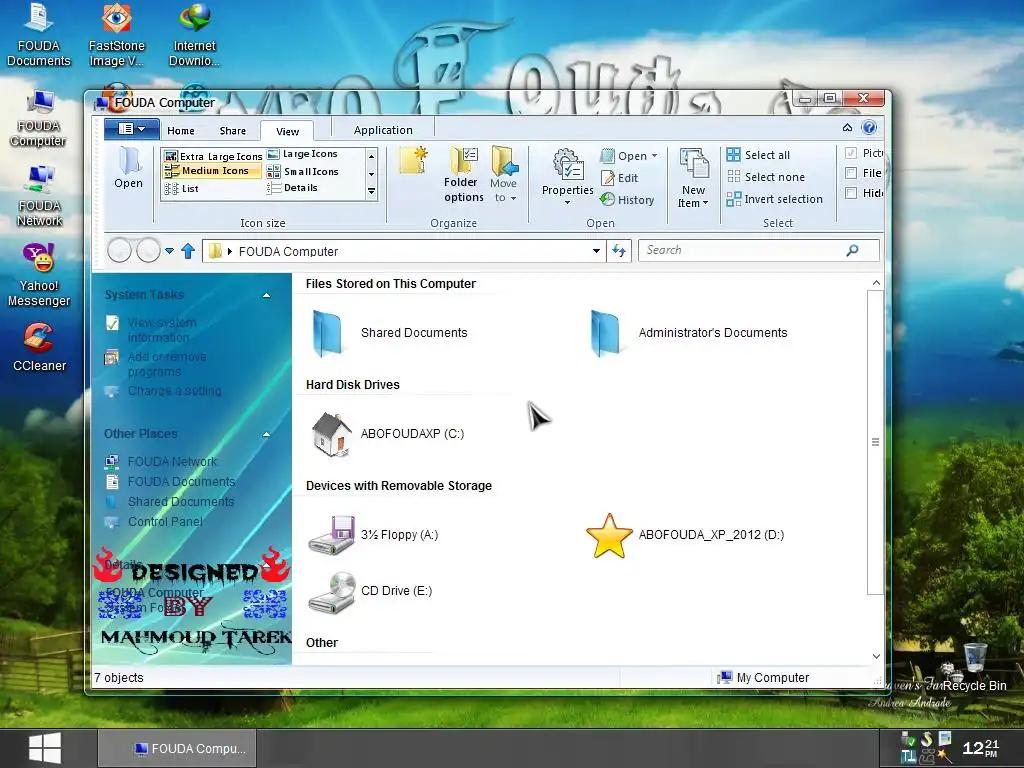The height and width of the screenshot is (768, 1024).
Task: Open the FOUDA Documents desktop icon
Action: [x=39, y=36]
